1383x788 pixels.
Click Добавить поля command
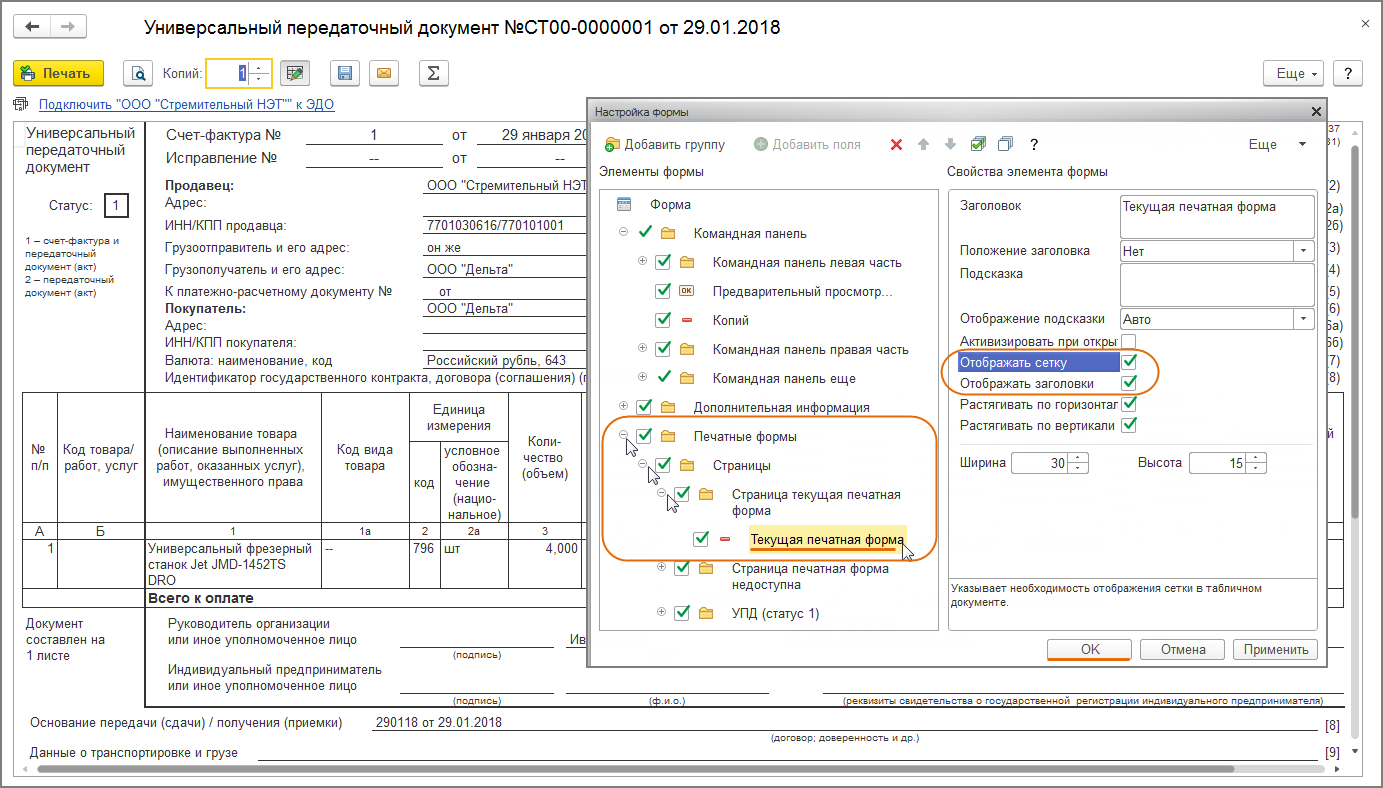[x=807, y=144]
